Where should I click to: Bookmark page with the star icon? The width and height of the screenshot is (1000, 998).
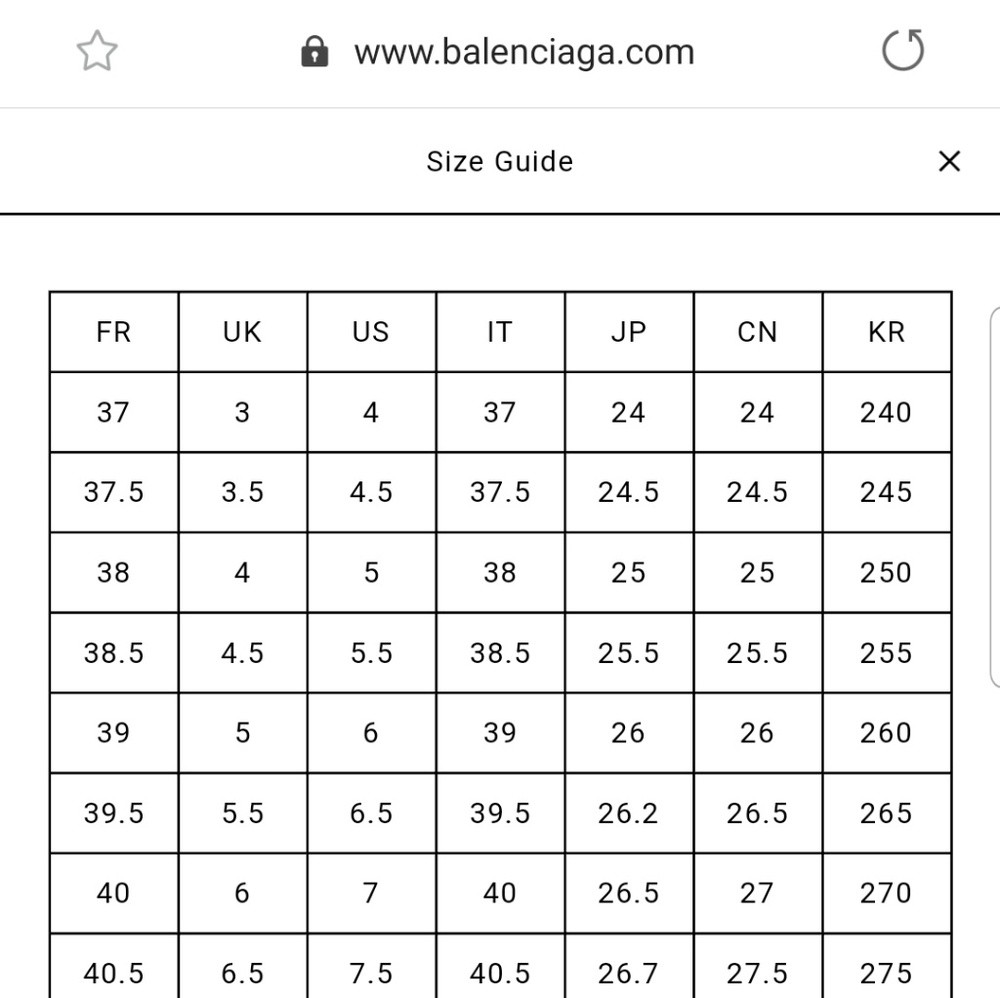(x=97, y=51)
